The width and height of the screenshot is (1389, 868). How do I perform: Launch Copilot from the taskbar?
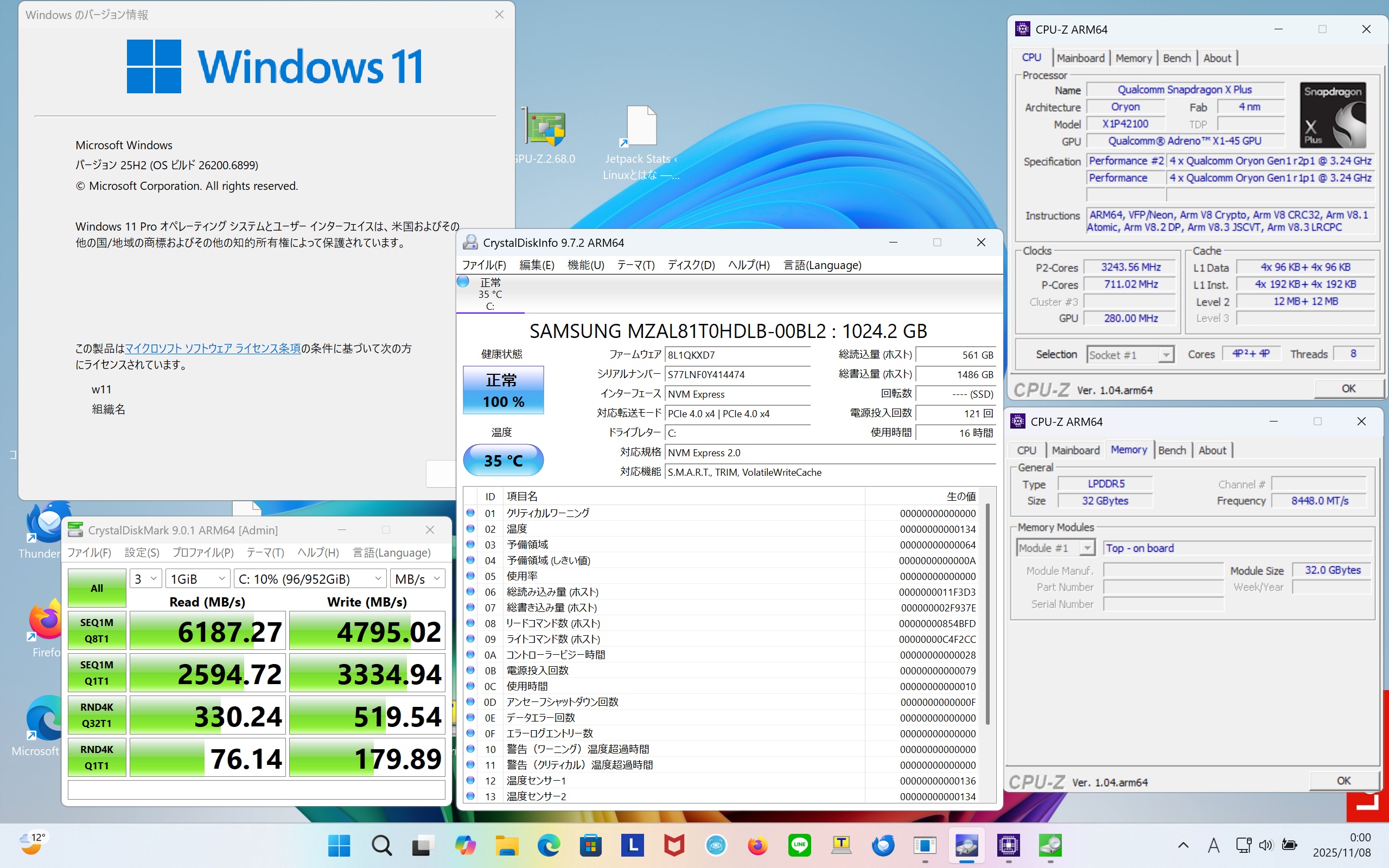[x=465, y=845]
